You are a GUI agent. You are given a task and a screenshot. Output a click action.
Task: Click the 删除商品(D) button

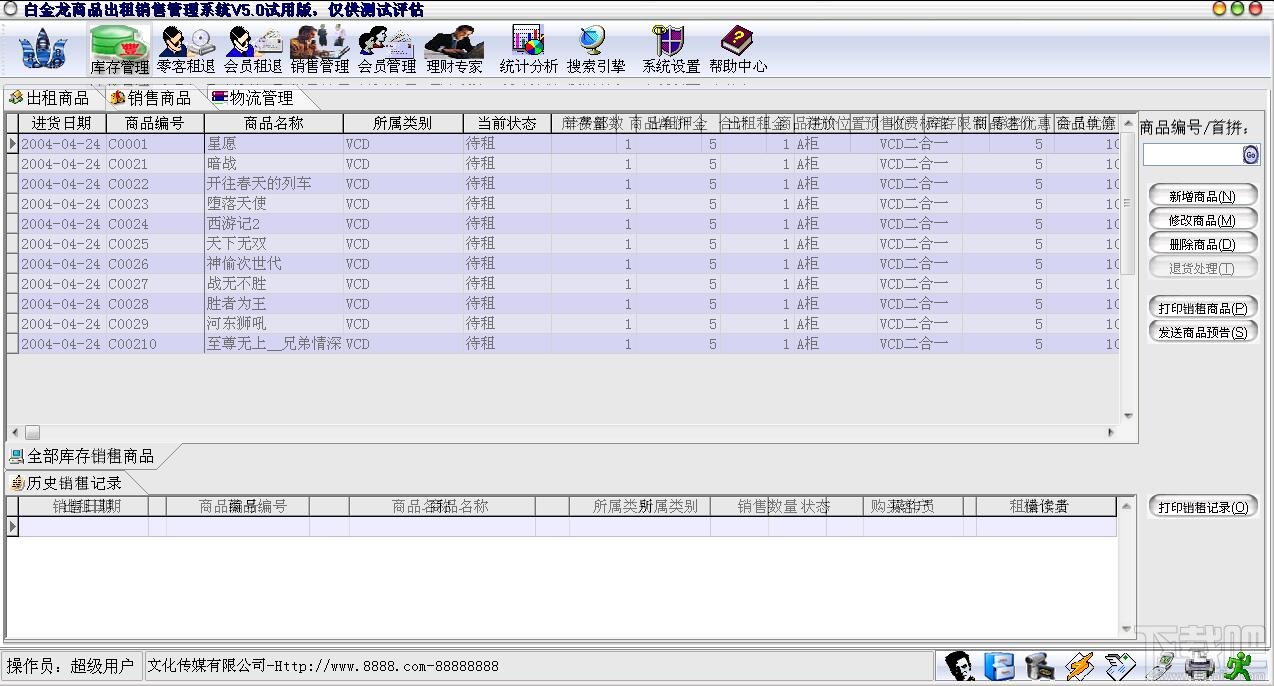tap(1202, 243)
